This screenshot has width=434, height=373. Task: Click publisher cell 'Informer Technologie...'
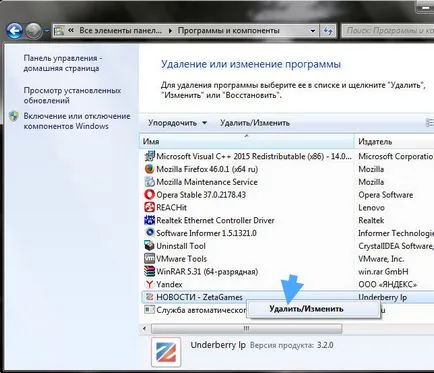pyautogui.click(x=396, y=233)
